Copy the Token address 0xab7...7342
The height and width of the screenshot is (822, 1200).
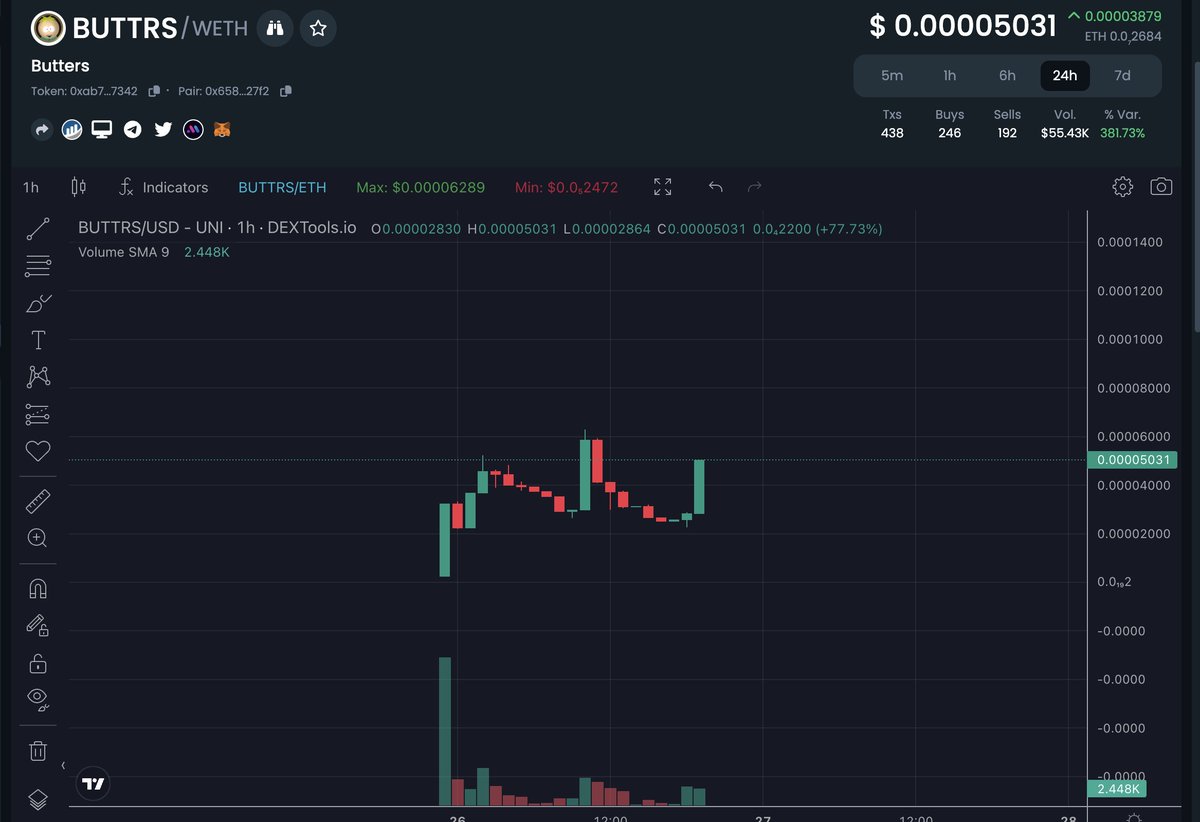[154, 91]
